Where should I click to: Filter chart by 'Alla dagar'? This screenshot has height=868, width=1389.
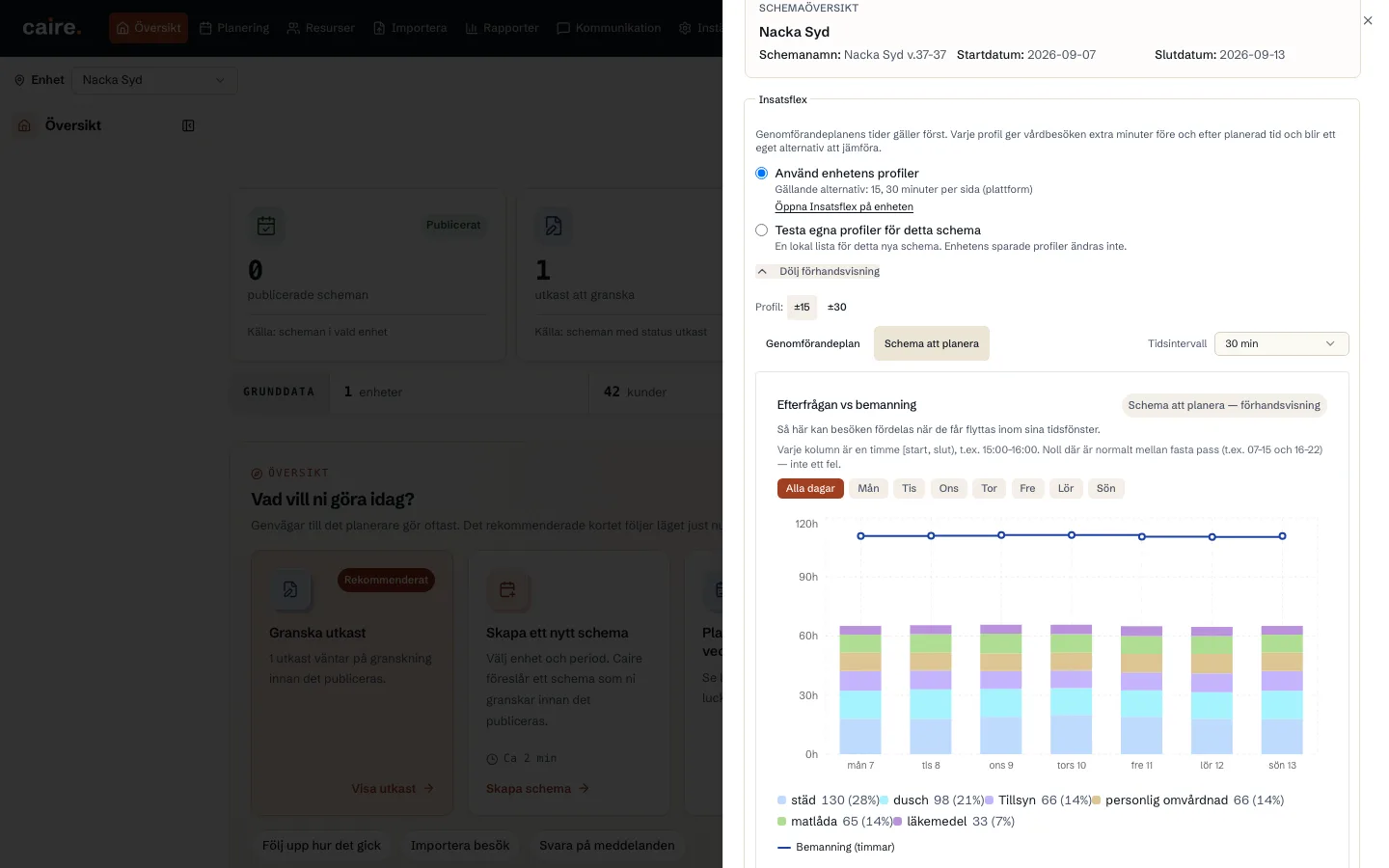(810, 489)
